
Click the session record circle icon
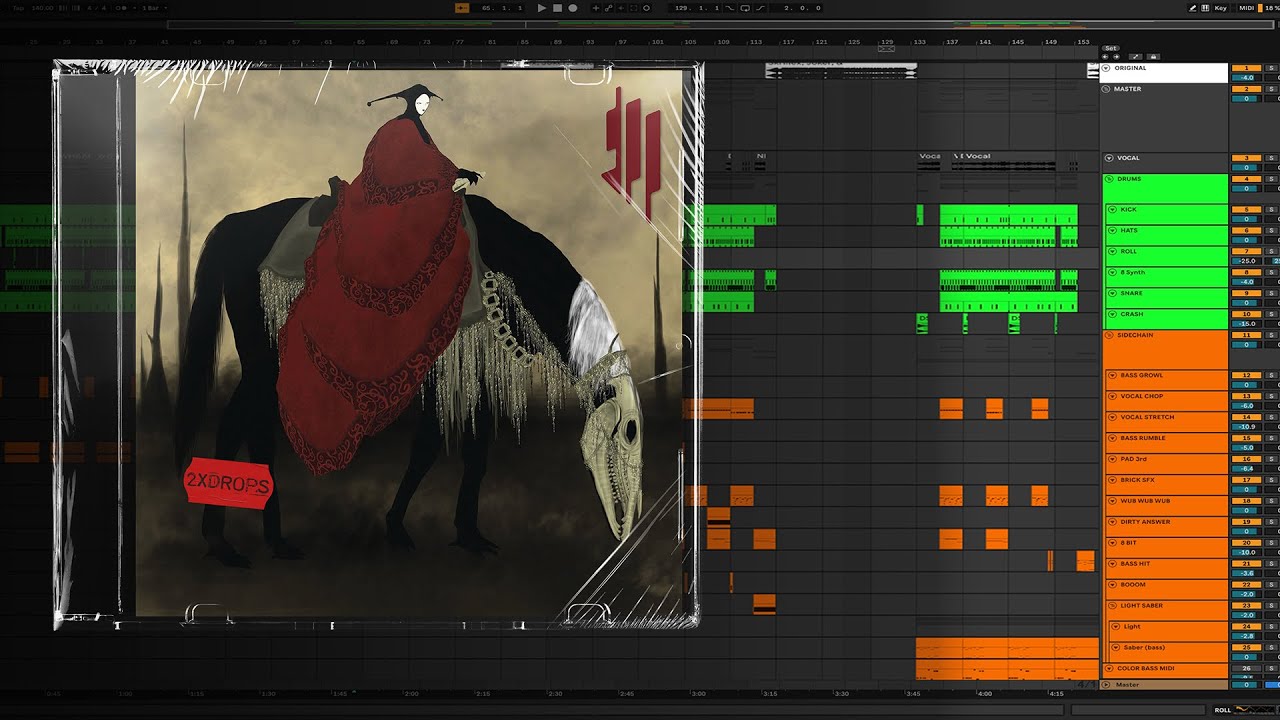click(x=646, y=8)
